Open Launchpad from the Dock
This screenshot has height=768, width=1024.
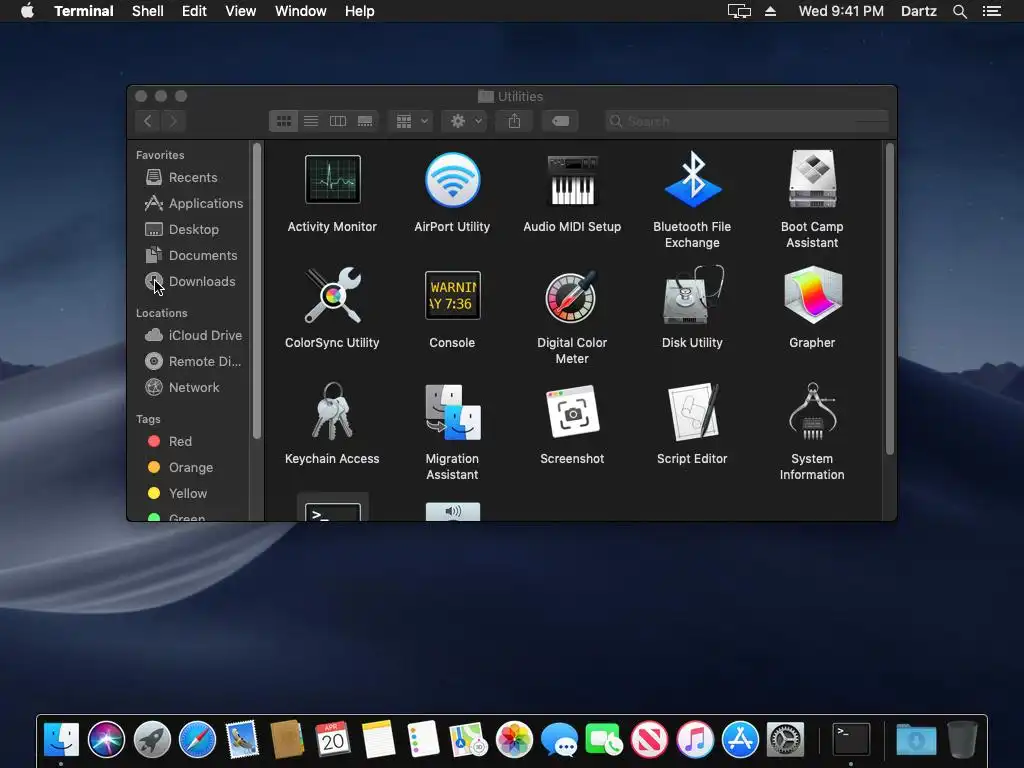point(152,740)
